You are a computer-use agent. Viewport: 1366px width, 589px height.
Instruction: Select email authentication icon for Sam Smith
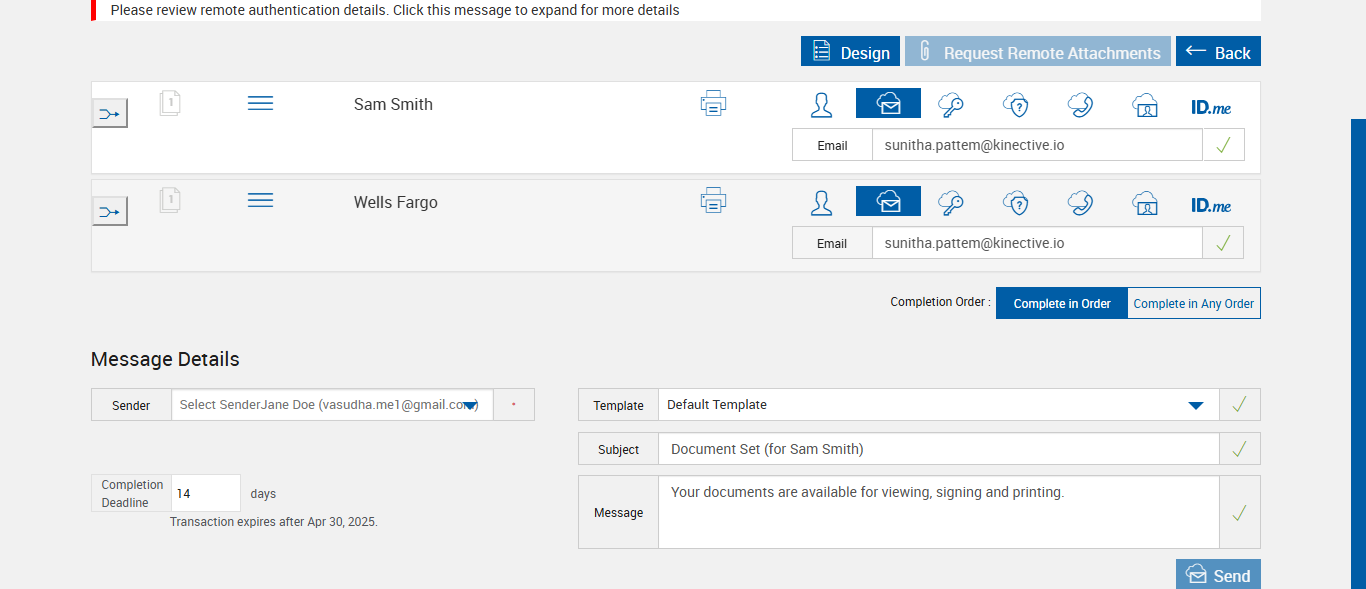pyautogui.click(x=888, y=104)
